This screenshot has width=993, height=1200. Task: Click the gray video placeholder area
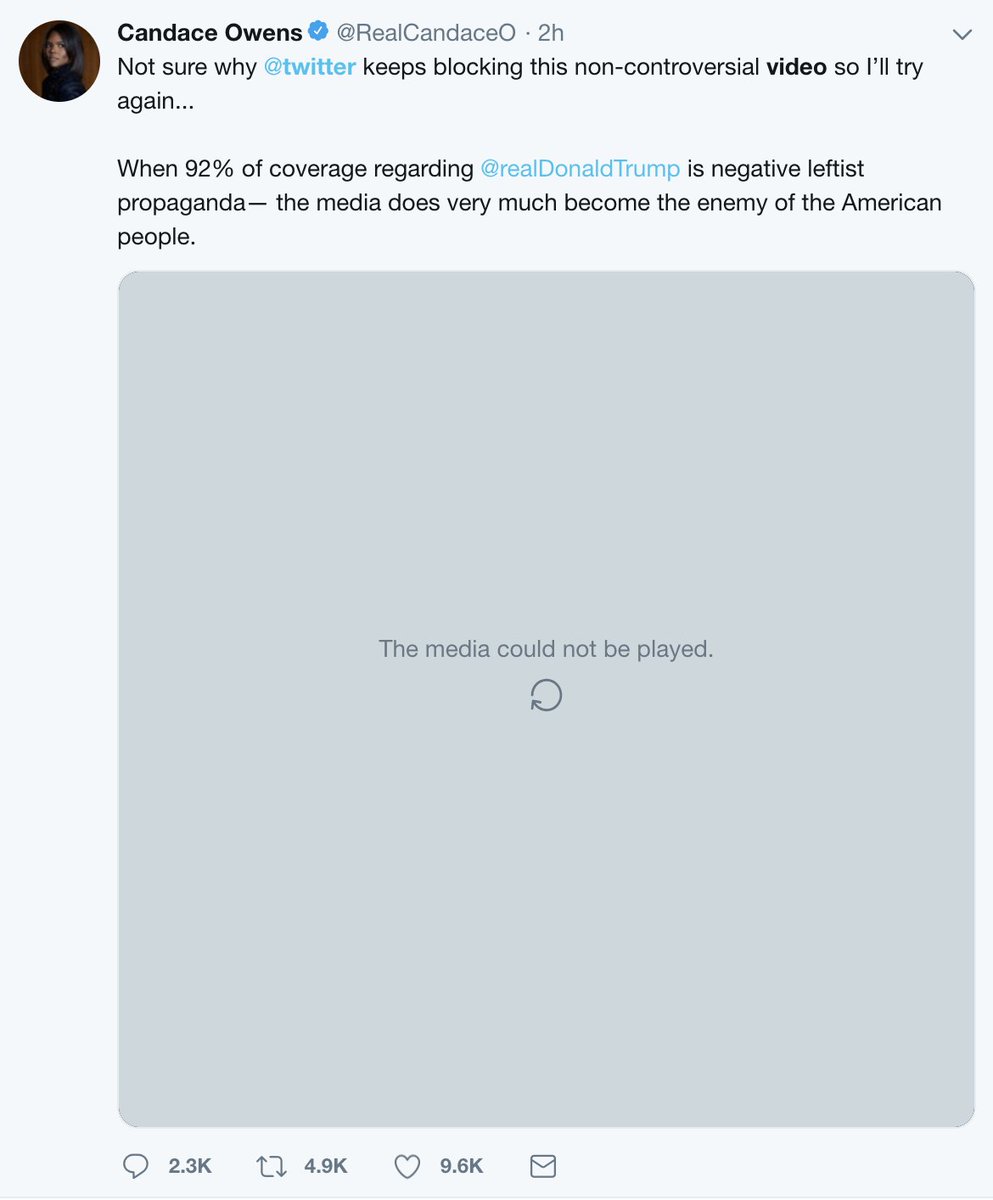click(x=546, y=699)
